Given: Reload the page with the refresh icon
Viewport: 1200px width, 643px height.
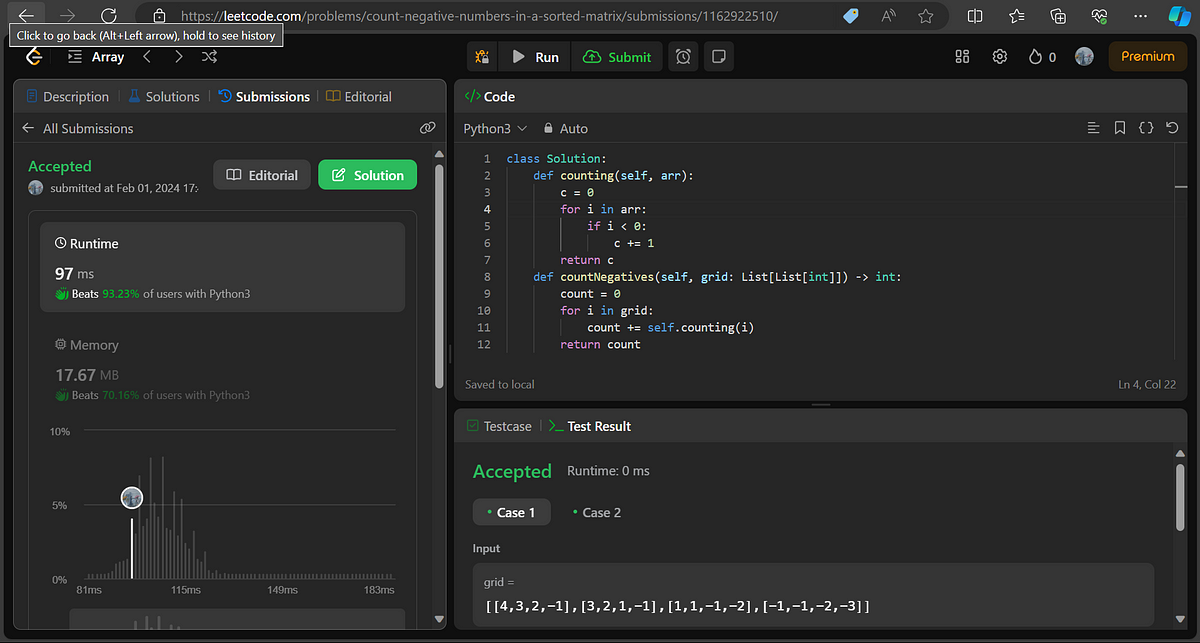Looking at the screenshot, I should tap(109, 16).
